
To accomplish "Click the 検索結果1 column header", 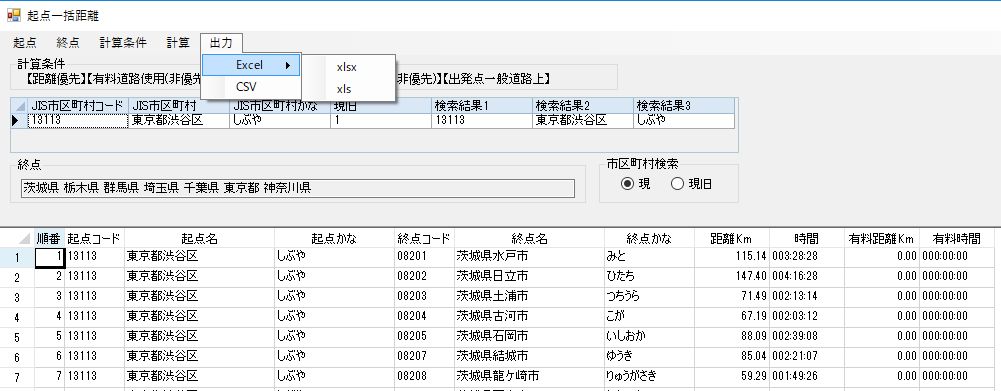I will 482,105.
